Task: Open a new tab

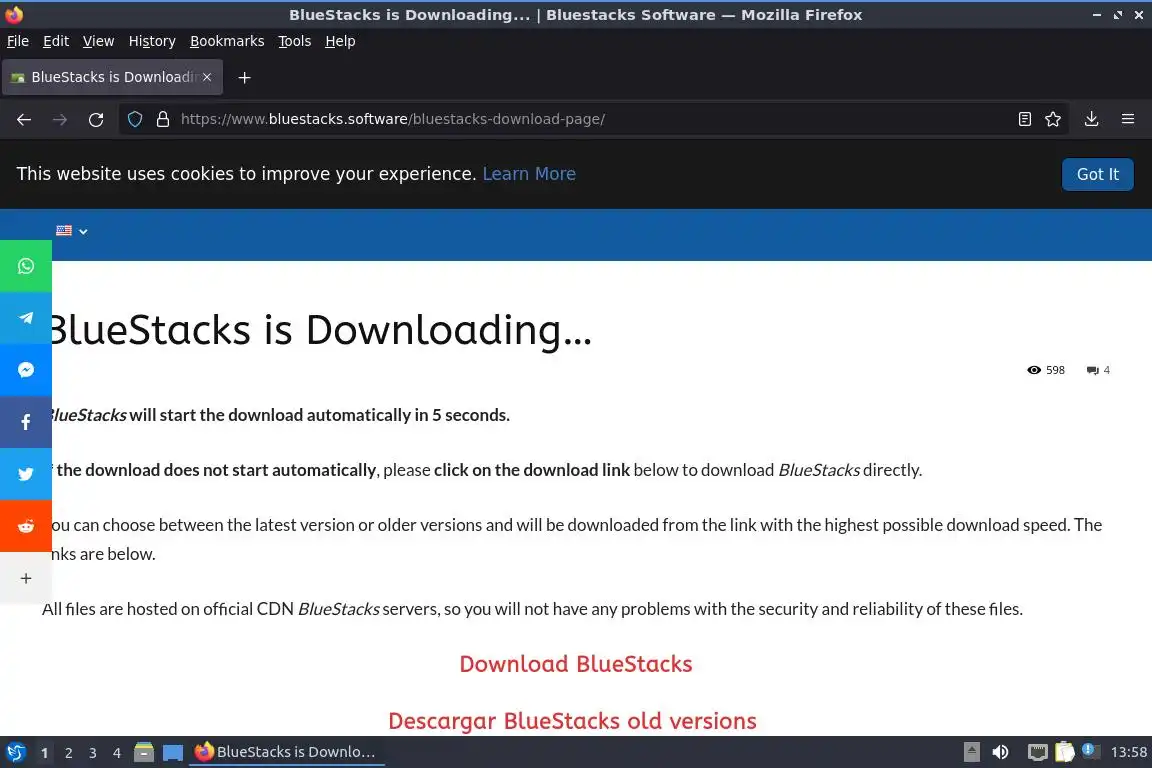Action: point(245,77)
